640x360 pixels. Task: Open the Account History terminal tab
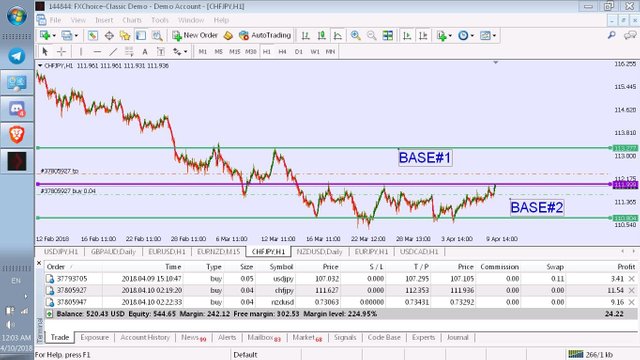pyautogui.click(x=145, y=337)
